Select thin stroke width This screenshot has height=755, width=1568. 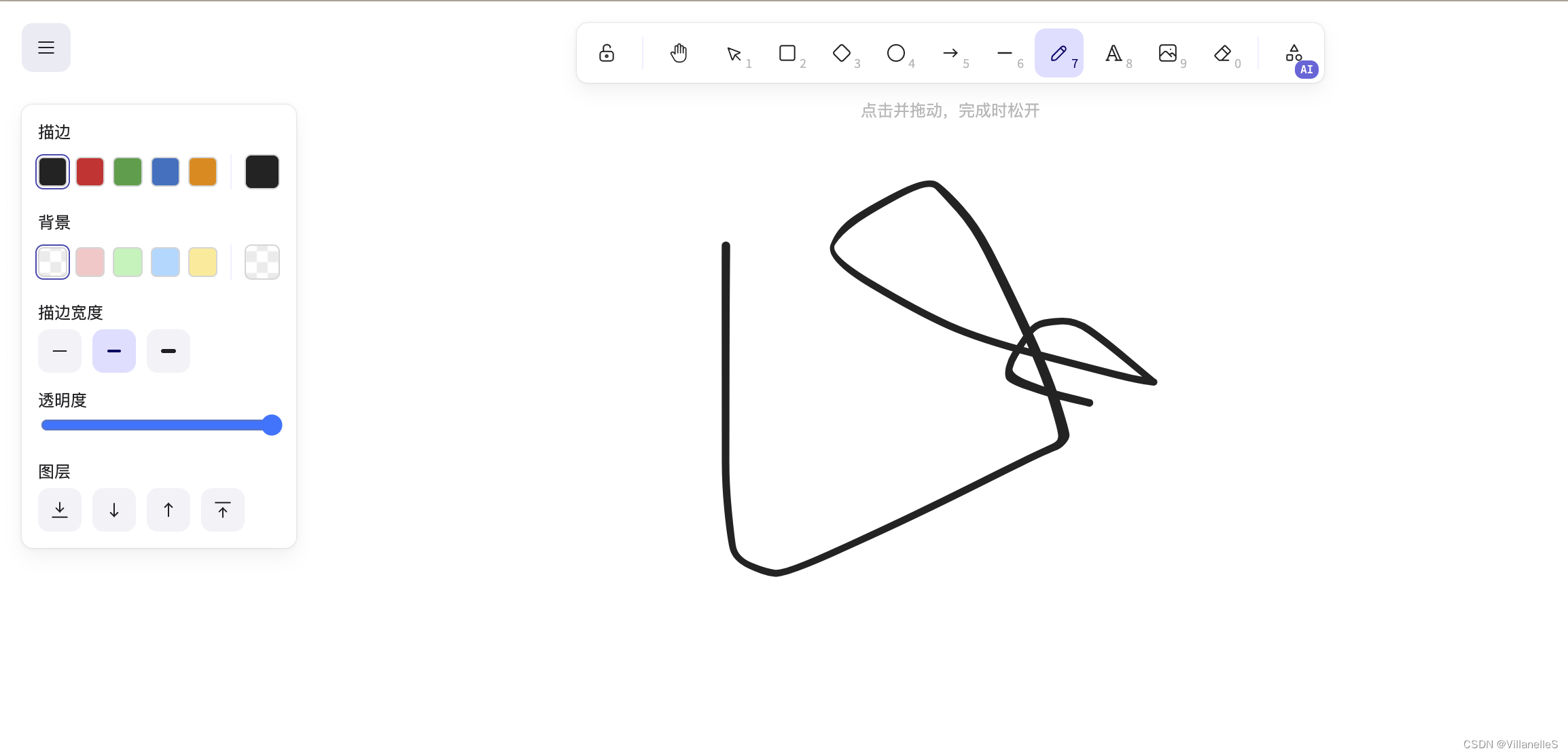(60, 351)
